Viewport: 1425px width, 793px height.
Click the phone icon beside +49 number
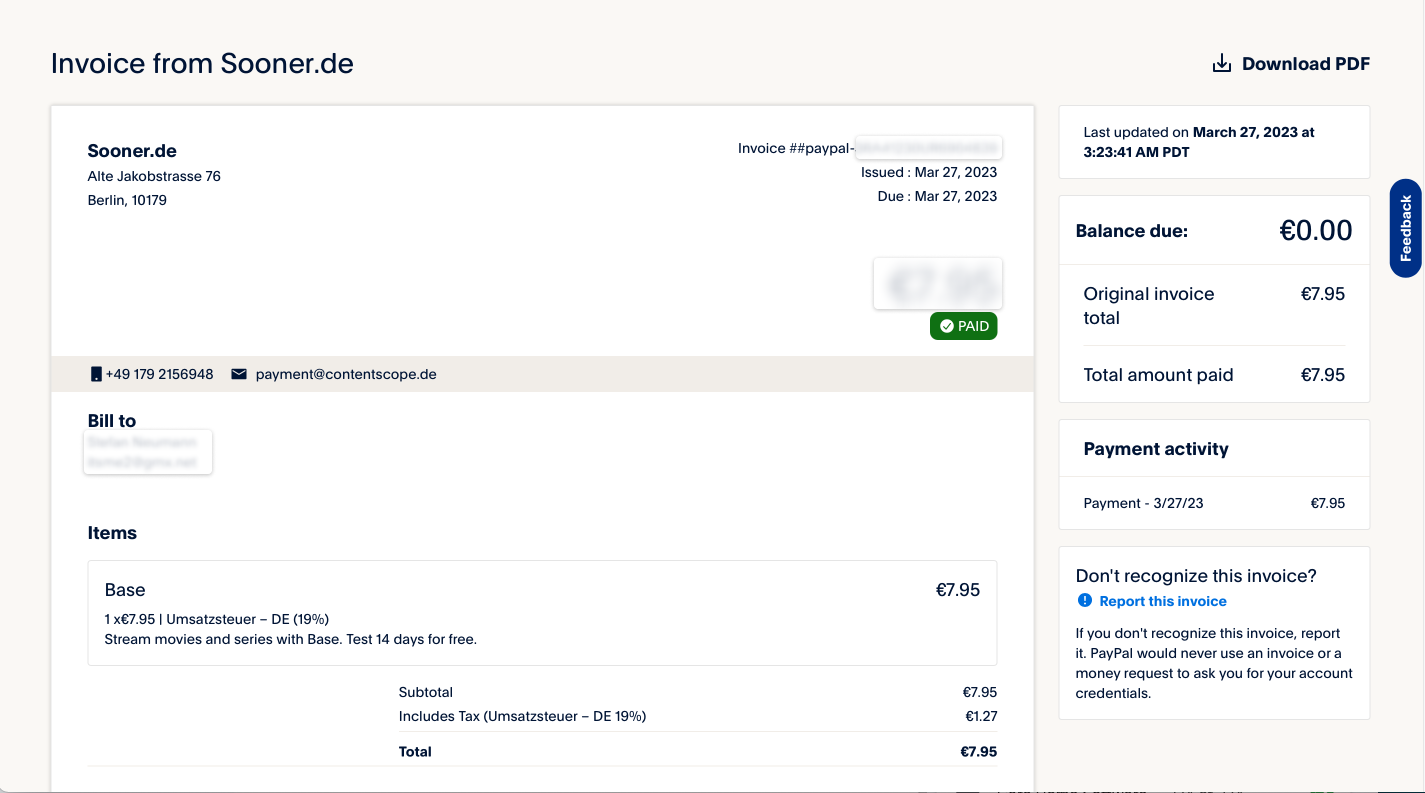pyautogui.click(x=96, y=374)
